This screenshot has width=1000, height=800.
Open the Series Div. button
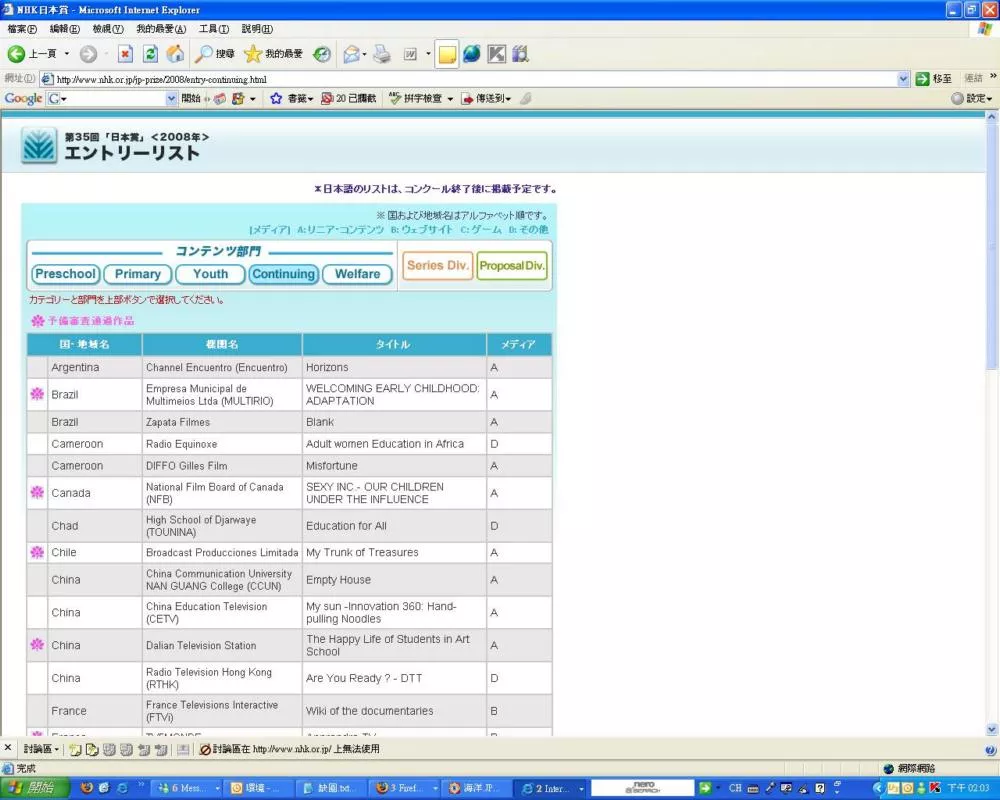[x=438, y=265]
